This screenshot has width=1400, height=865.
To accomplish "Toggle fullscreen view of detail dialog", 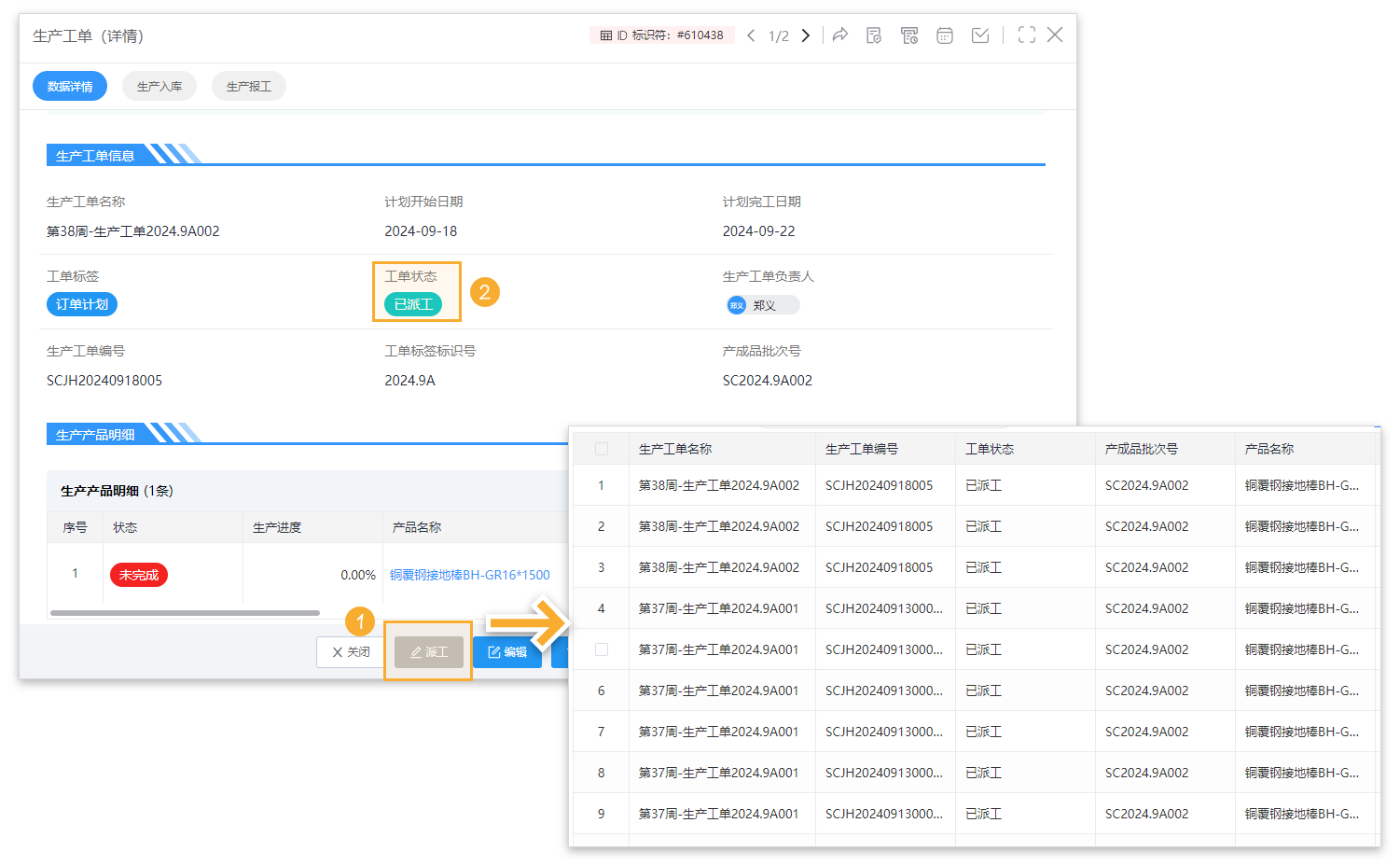I will click(1027, 35).
